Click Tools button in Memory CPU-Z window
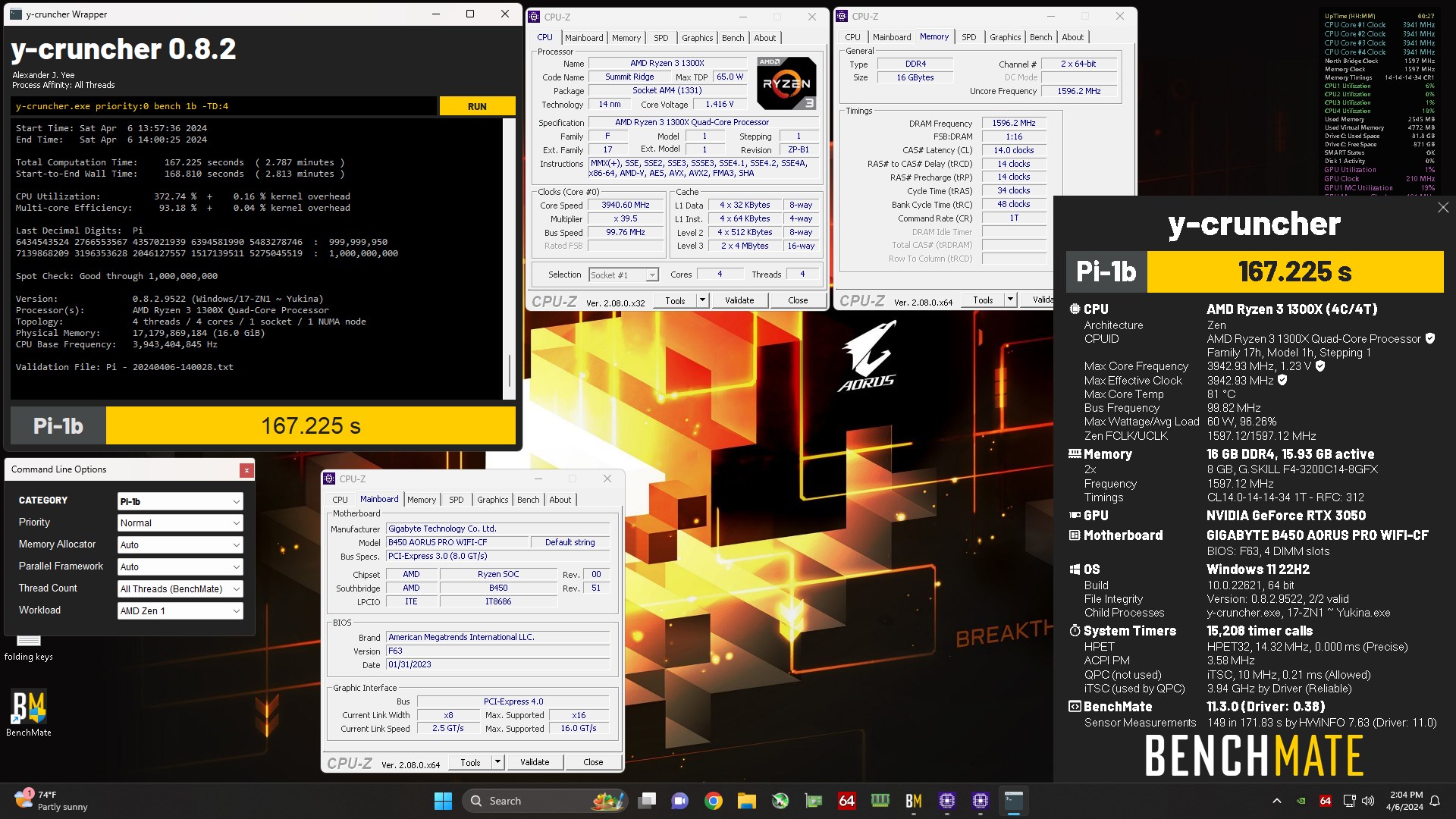The image size is (1456, 819). point(983,300)
